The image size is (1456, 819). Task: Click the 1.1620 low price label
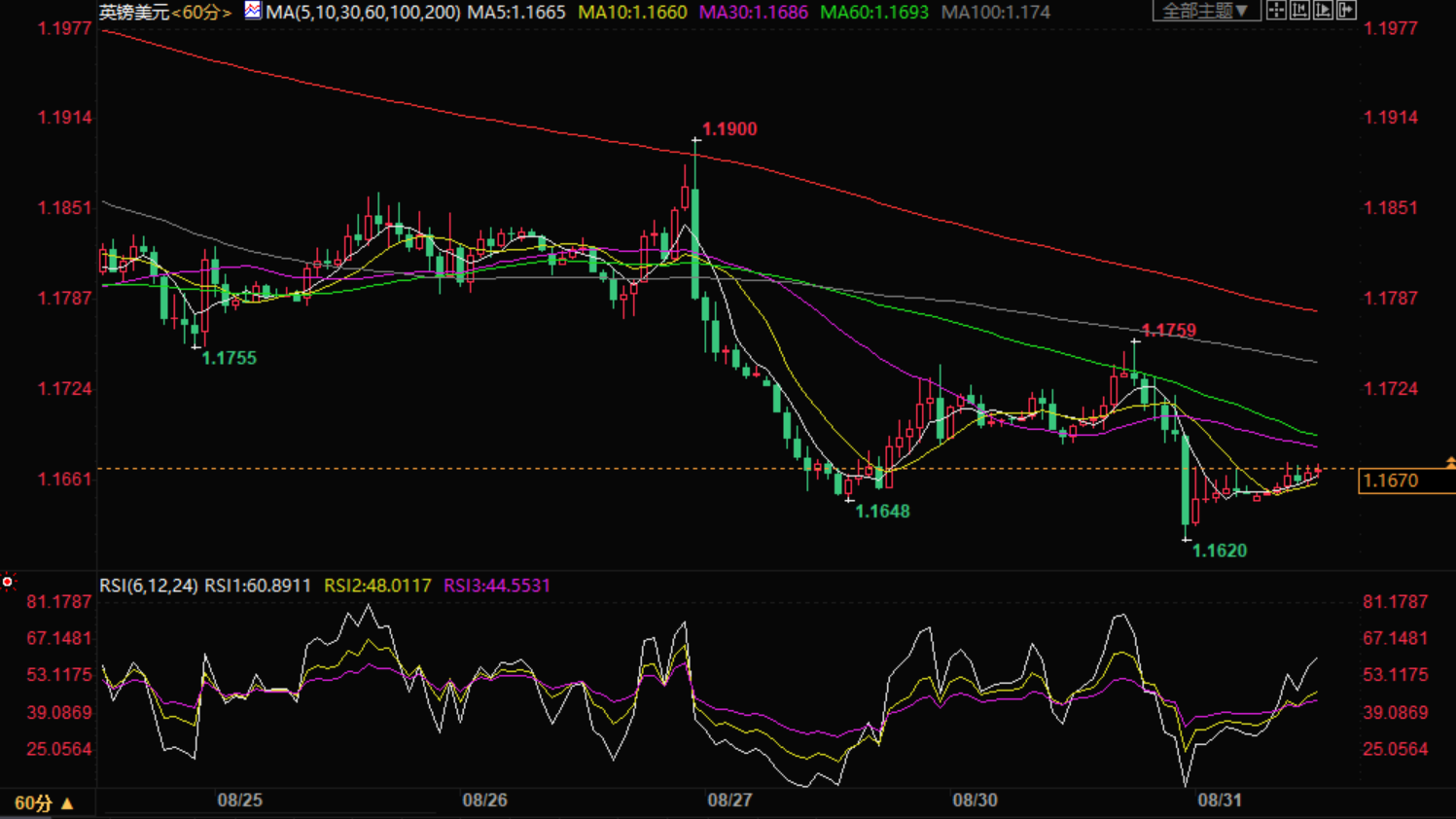point(1220,551)
